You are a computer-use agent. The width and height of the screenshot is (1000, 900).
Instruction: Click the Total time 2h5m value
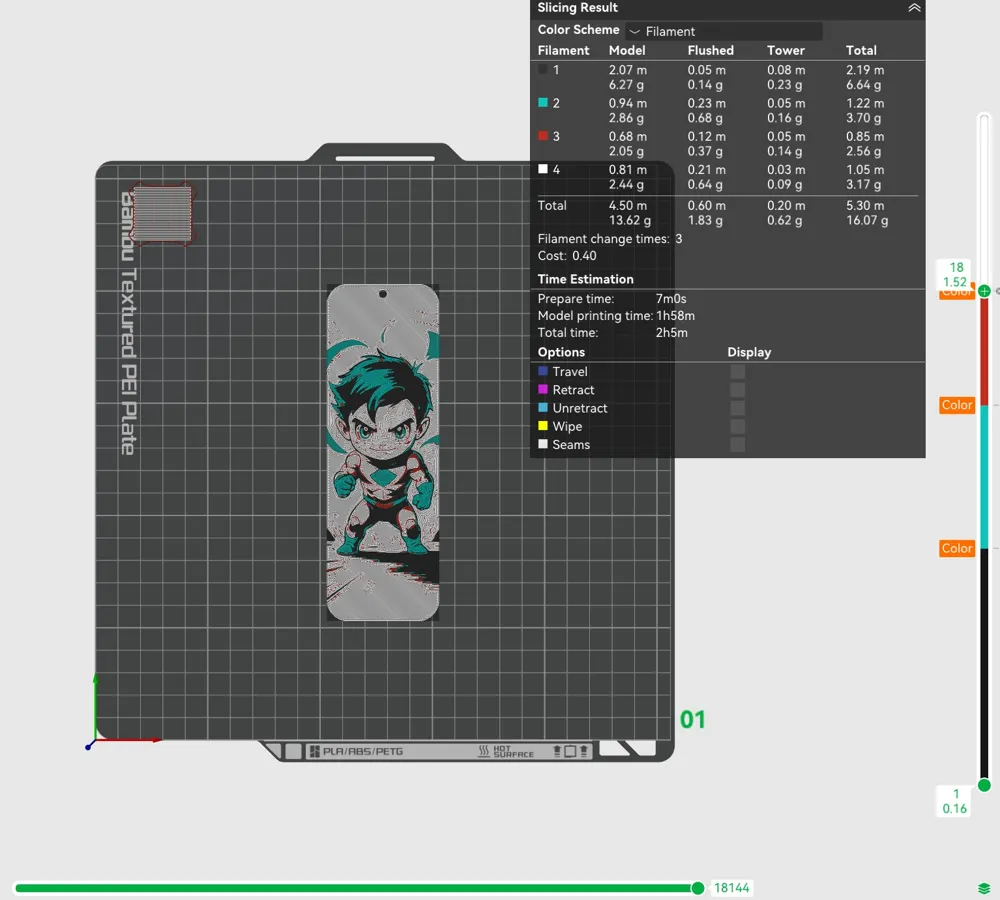click(672, 332)
